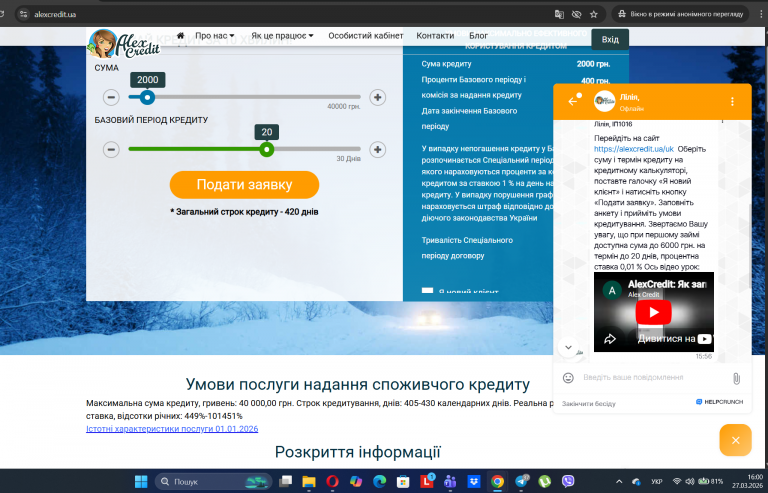The height and width of the screenshot is (493, 768).
Task: Open Telegram from the taskbar
Action: (x=521, y=481)
